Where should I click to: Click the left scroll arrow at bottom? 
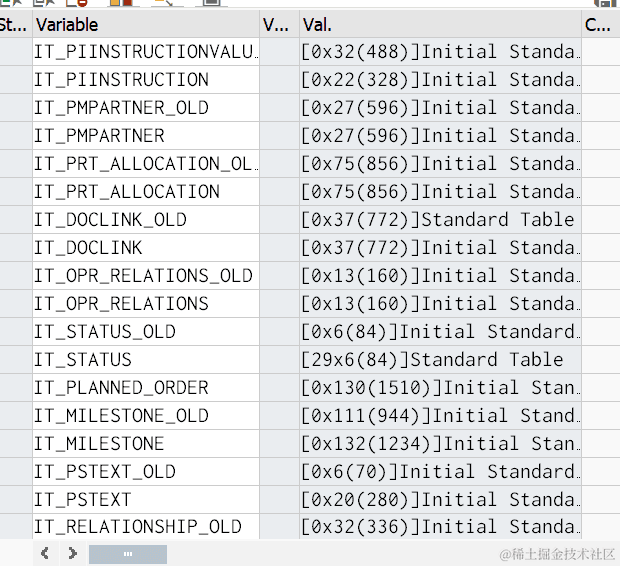pos(45,553)
